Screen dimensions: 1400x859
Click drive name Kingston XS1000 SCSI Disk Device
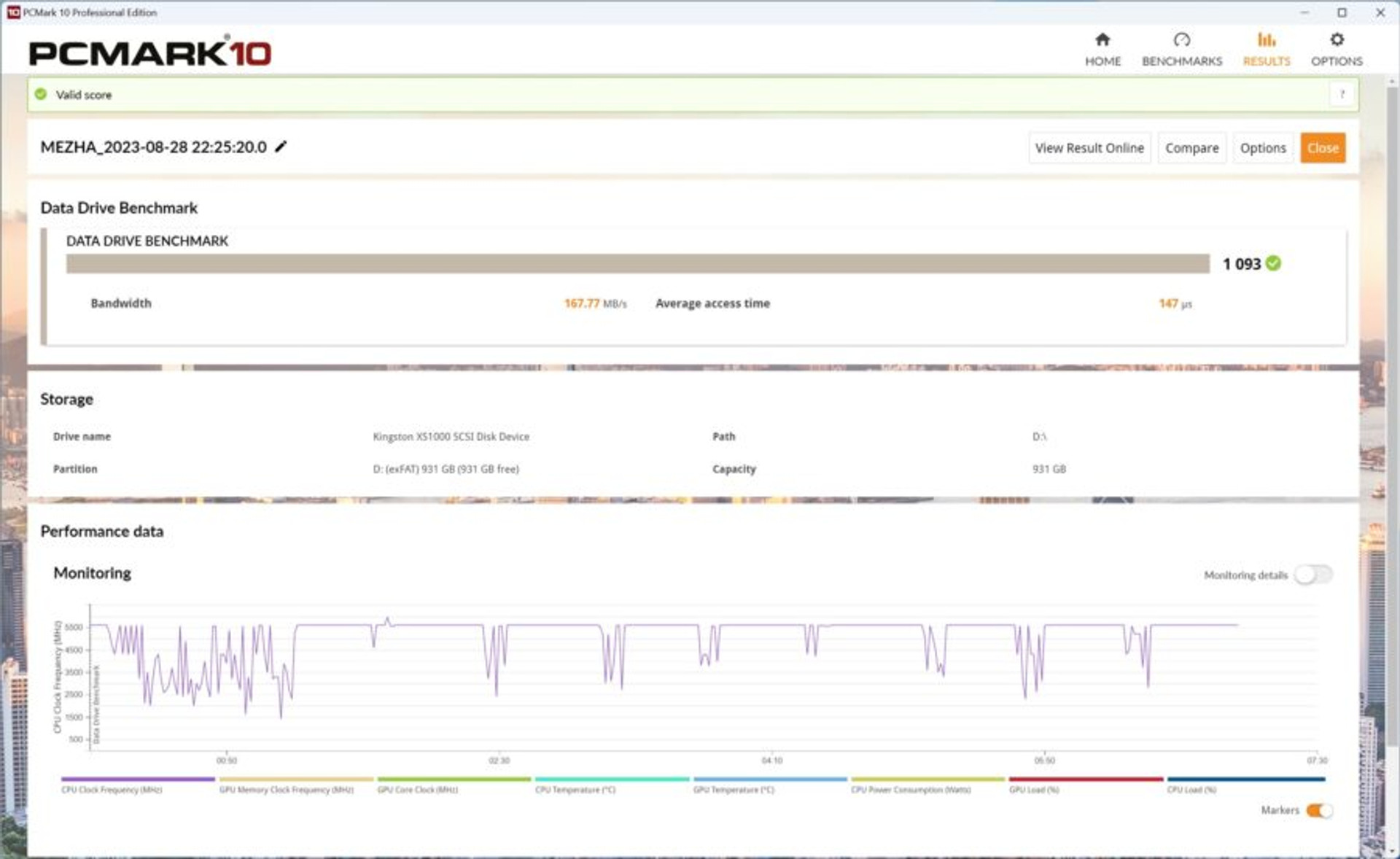tap(451, 436)
